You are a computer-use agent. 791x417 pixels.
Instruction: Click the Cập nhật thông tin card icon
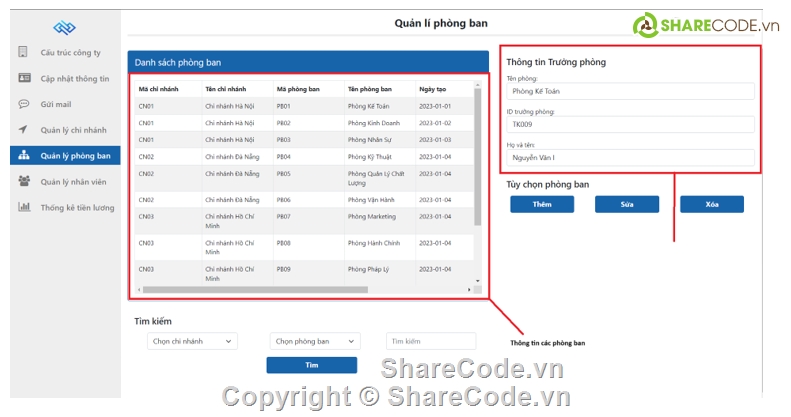pyautogui.click(x=24, y=77)
